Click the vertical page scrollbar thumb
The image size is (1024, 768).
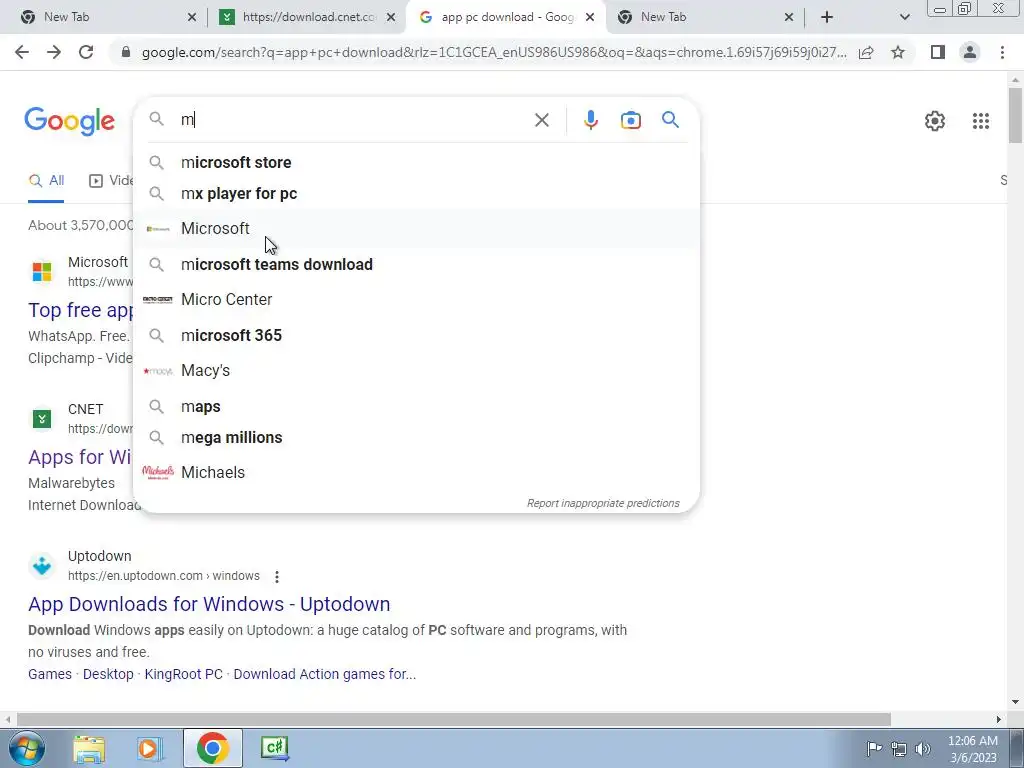click(x=1015, y=114)
